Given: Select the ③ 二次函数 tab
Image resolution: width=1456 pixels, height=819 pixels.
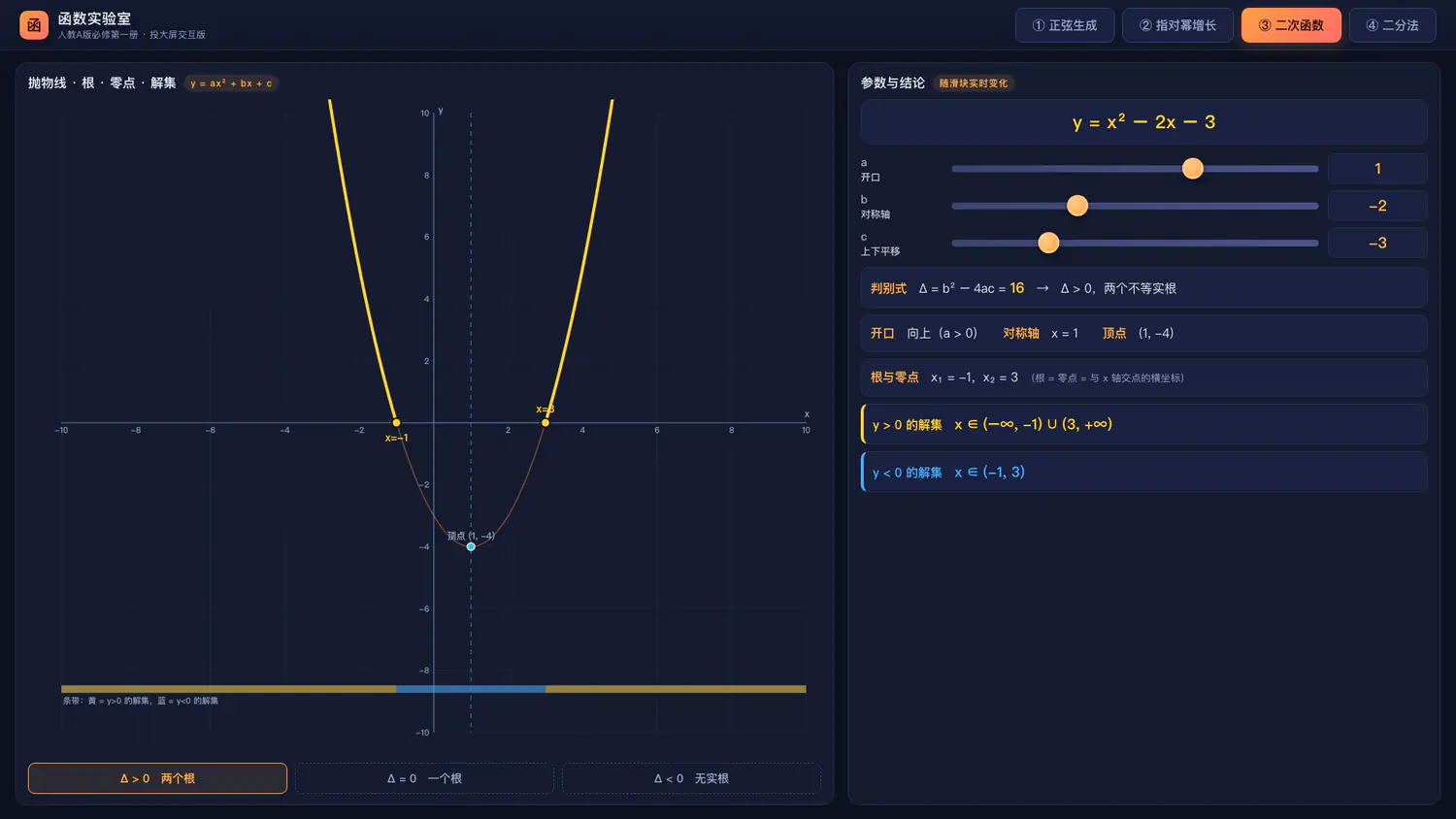Looking at the screenshot, I should tap(1291, 25).
